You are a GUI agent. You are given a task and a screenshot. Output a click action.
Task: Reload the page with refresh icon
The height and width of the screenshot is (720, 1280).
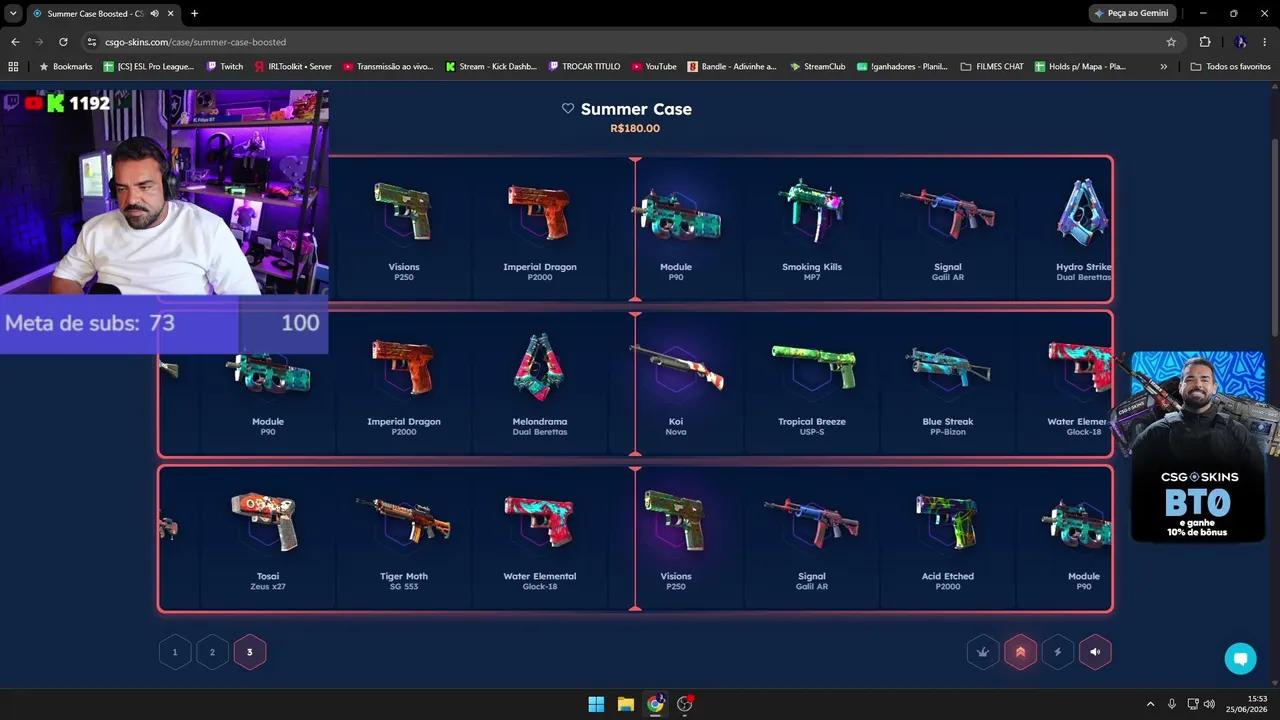63,42
